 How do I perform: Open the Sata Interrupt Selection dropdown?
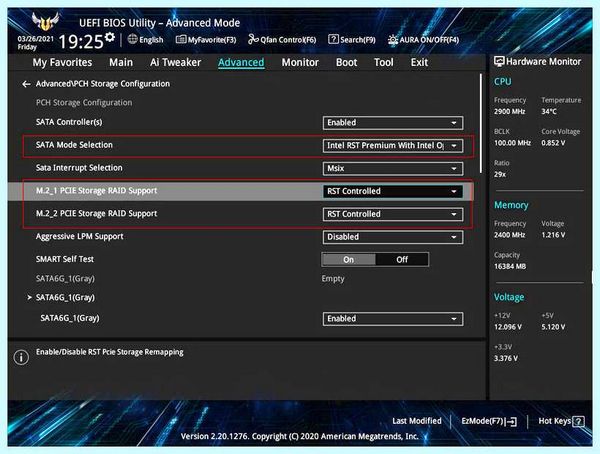click(x=393, y=168)
